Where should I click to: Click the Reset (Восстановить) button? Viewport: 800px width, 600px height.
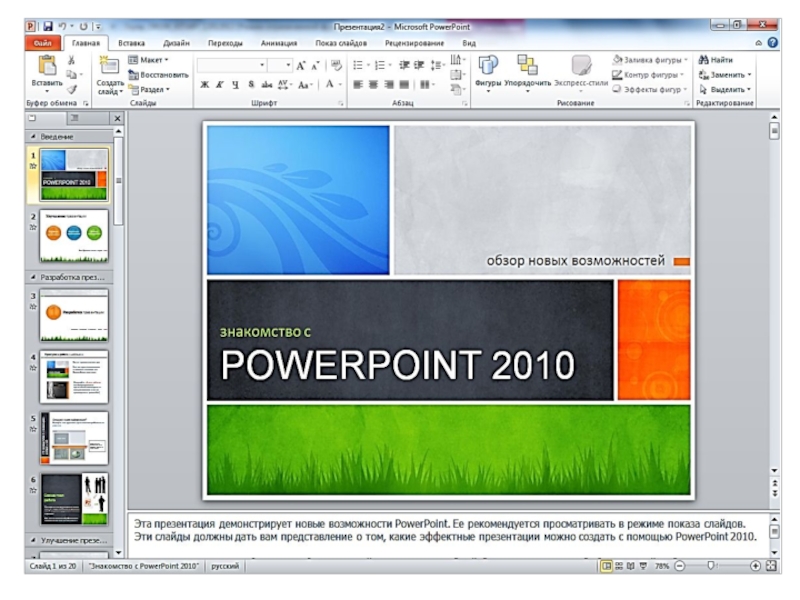point(158,75)
